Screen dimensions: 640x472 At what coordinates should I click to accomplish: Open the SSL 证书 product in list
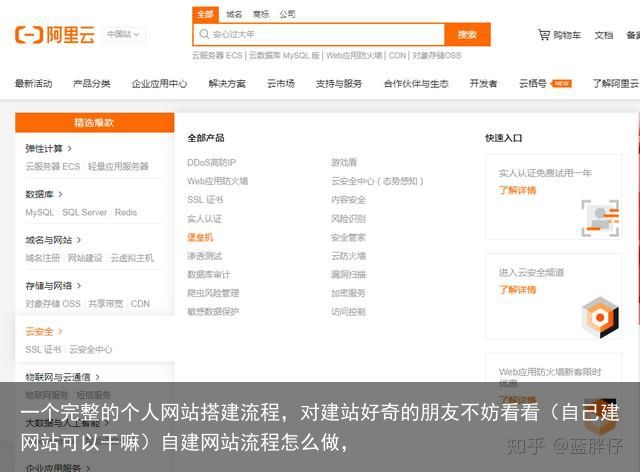(x=205, y=200)
